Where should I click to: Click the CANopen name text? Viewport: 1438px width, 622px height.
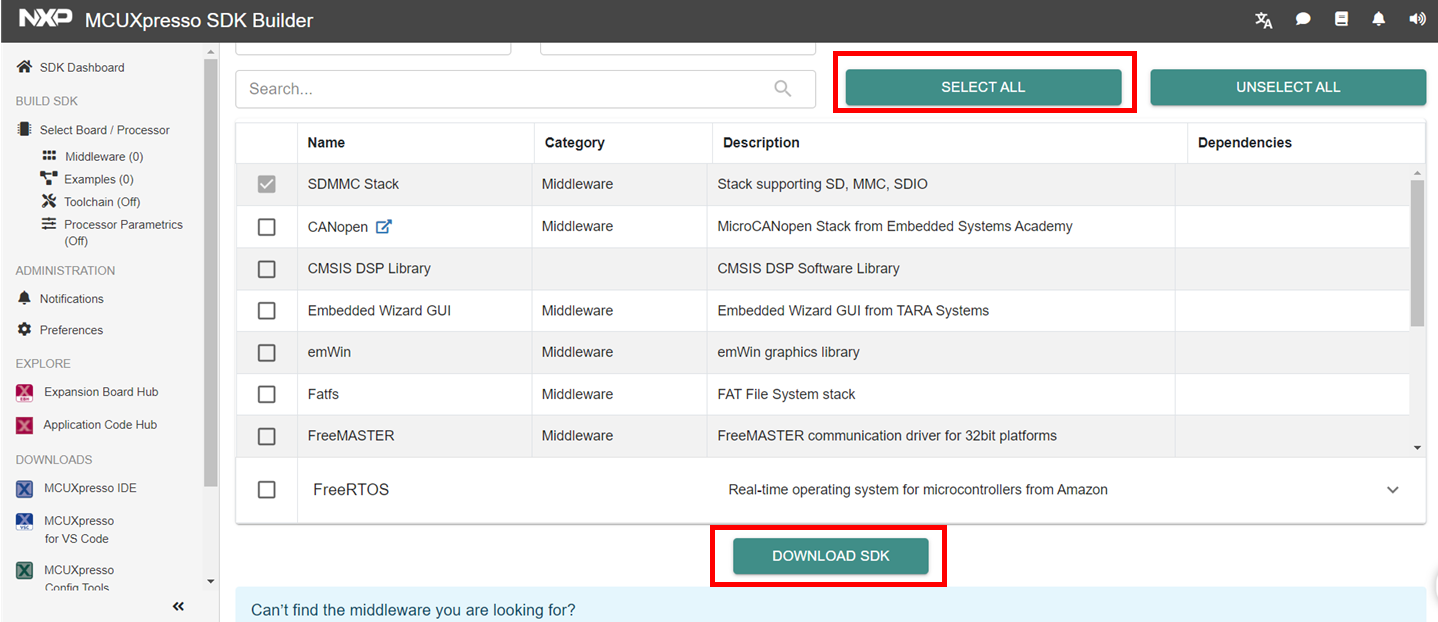point(338,227)
